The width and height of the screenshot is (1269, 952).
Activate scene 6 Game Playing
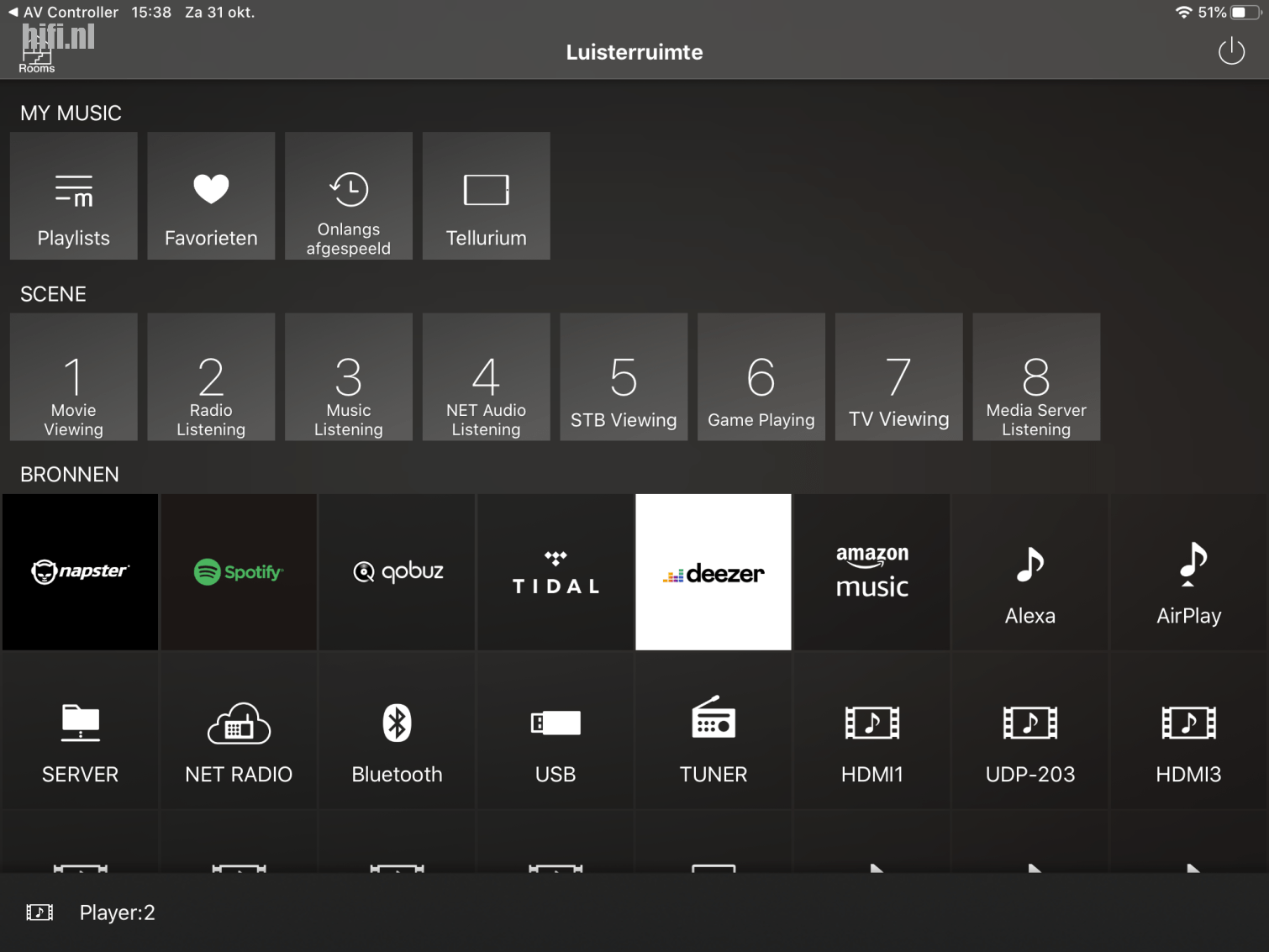tap(761, 377)
